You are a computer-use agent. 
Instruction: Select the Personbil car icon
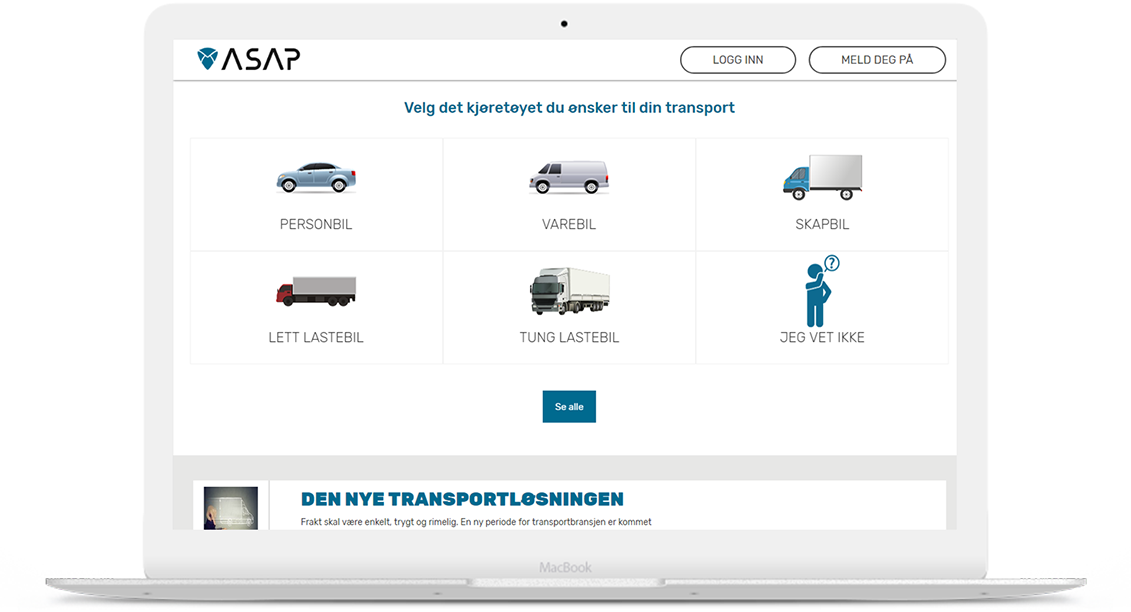coord(316,177)
